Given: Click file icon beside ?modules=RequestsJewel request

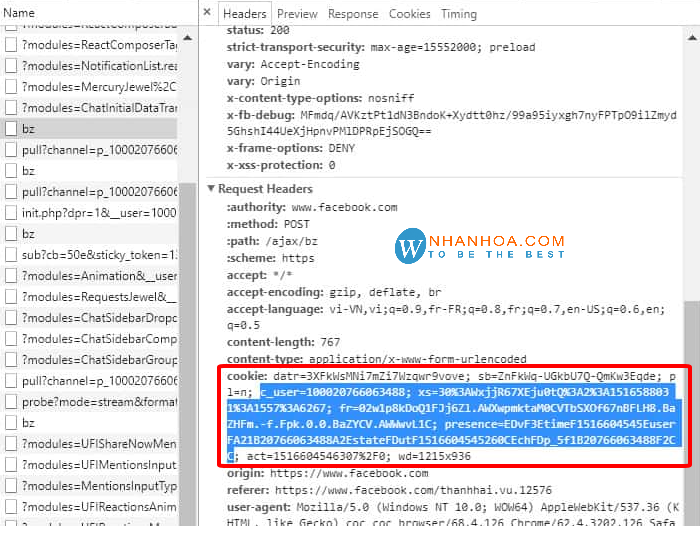Looking at the screenshot, I should (x=11, y=296).
